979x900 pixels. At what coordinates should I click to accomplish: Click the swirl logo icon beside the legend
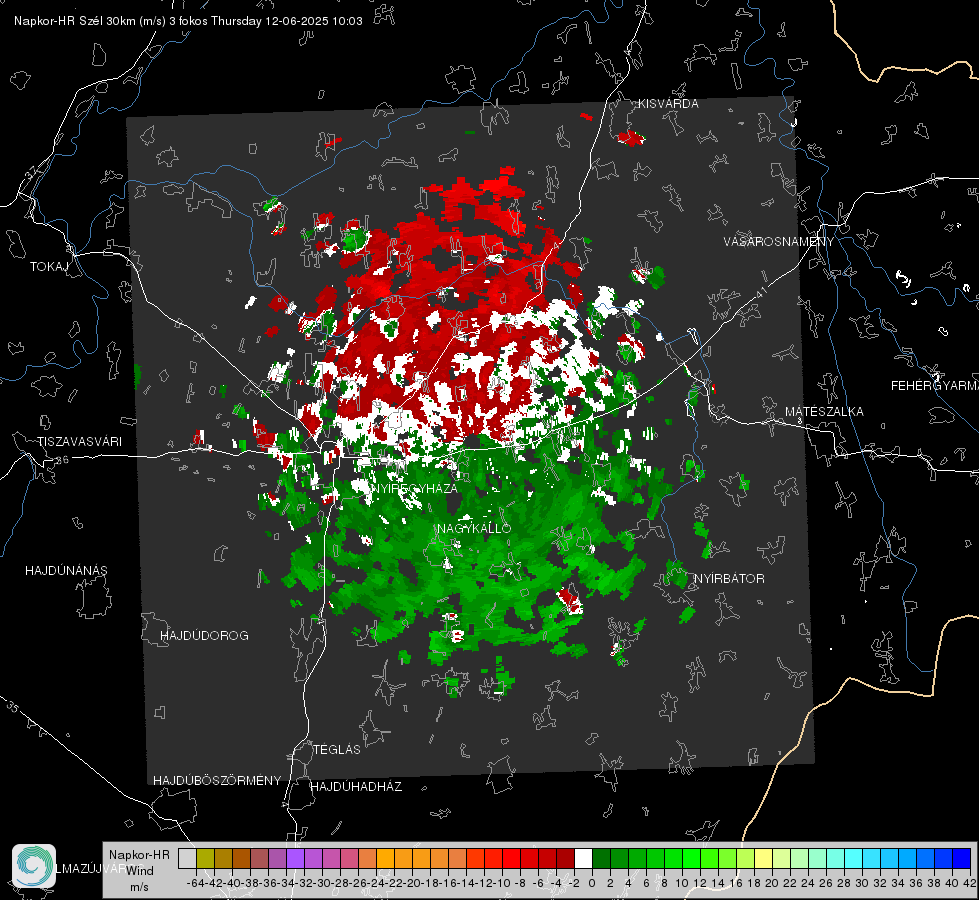(x=34, y=866)
